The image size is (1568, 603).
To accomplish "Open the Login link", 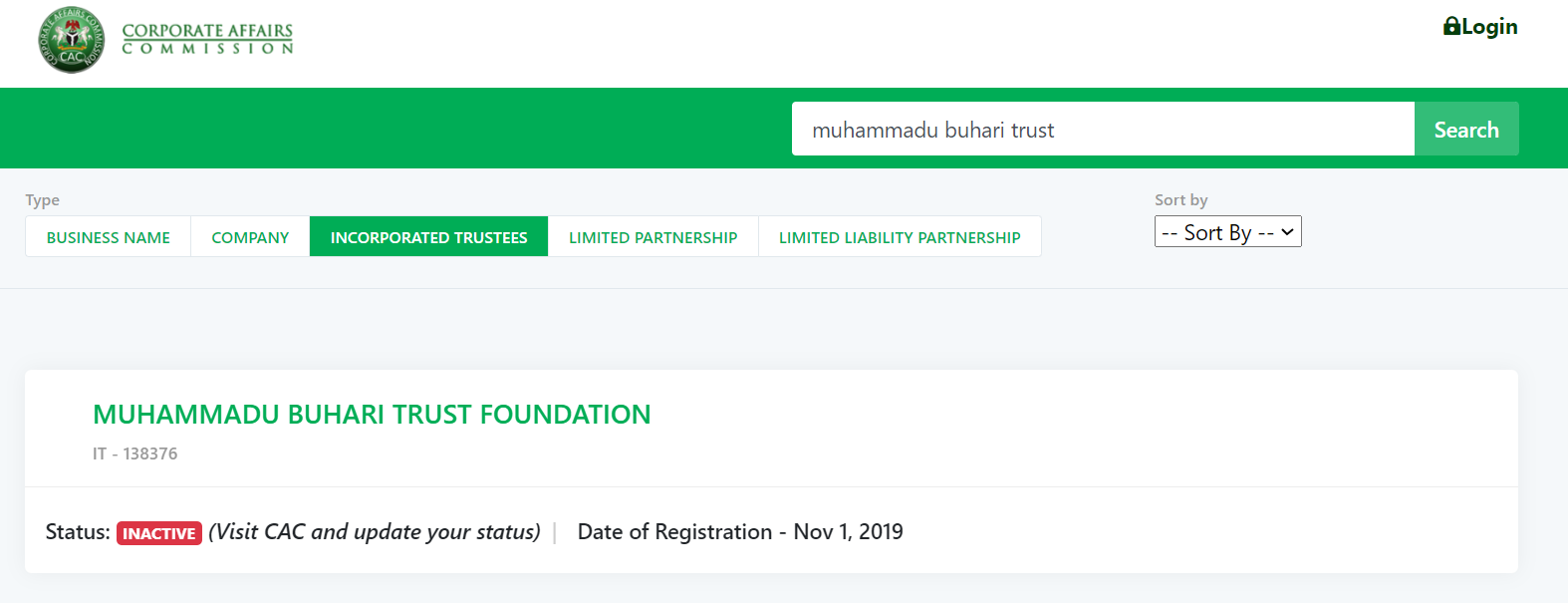I will pyautogui.click(x=1488, y=27).
